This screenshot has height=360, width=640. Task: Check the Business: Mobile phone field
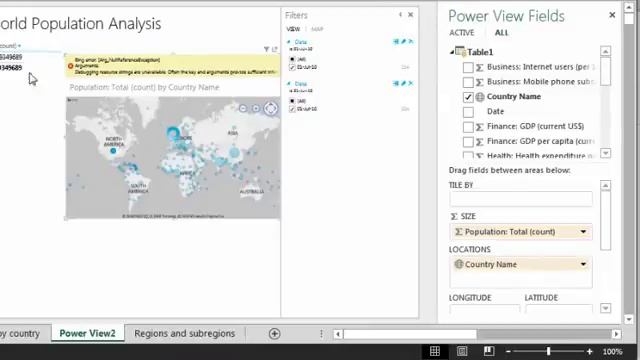click(468, 82)
